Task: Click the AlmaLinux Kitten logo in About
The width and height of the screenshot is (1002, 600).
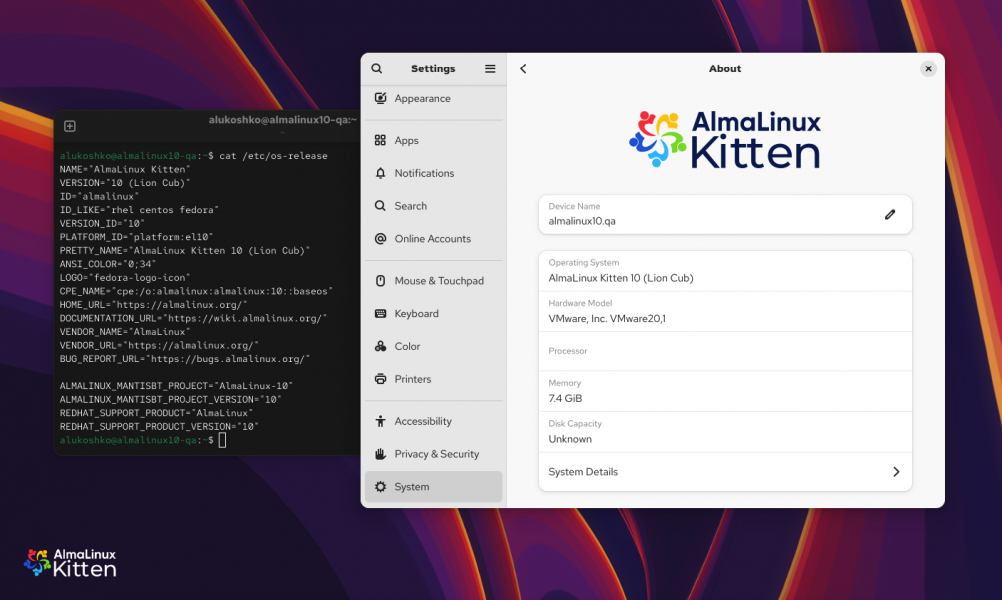Action: 725,140
